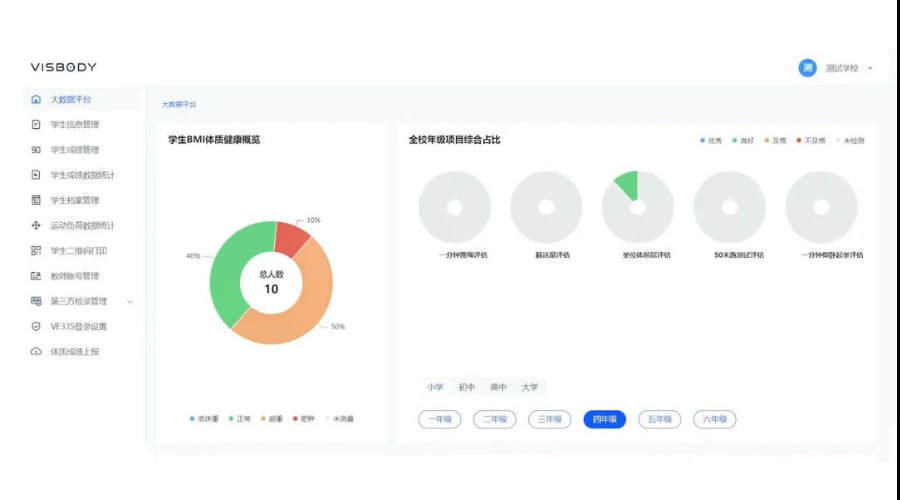This screenshot has height=500, width=900.
Task: Click the document icon for 学生信息管理
Action: (36, 125)
